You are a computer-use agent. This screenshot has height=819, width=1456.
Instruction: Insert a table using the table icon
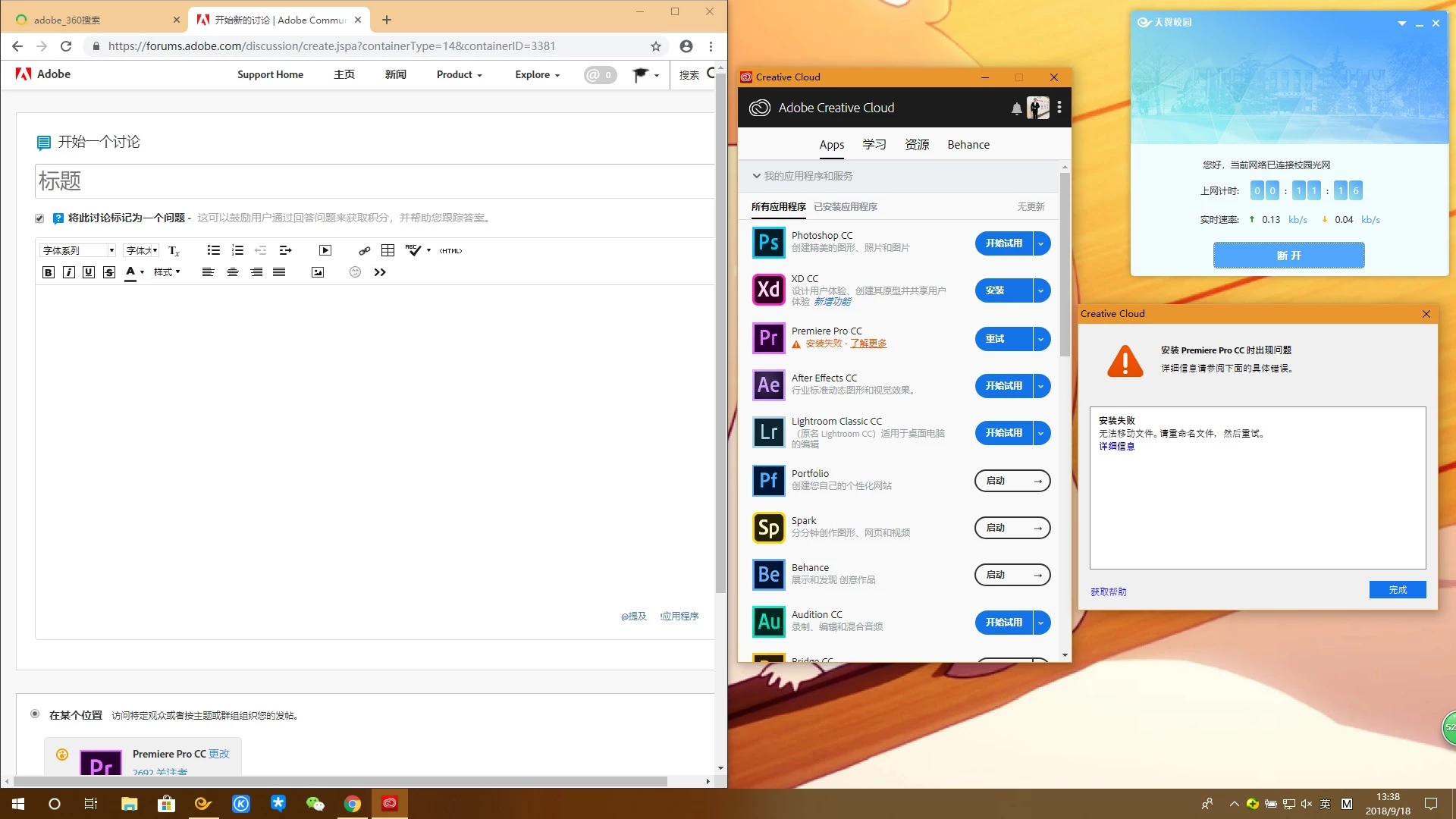pyautogui.click(x=388, y=250)
